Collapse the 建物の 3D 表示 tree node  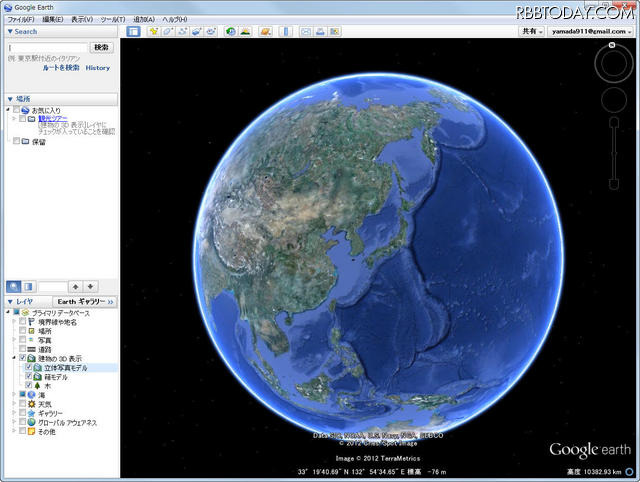(x=13, y=358)
